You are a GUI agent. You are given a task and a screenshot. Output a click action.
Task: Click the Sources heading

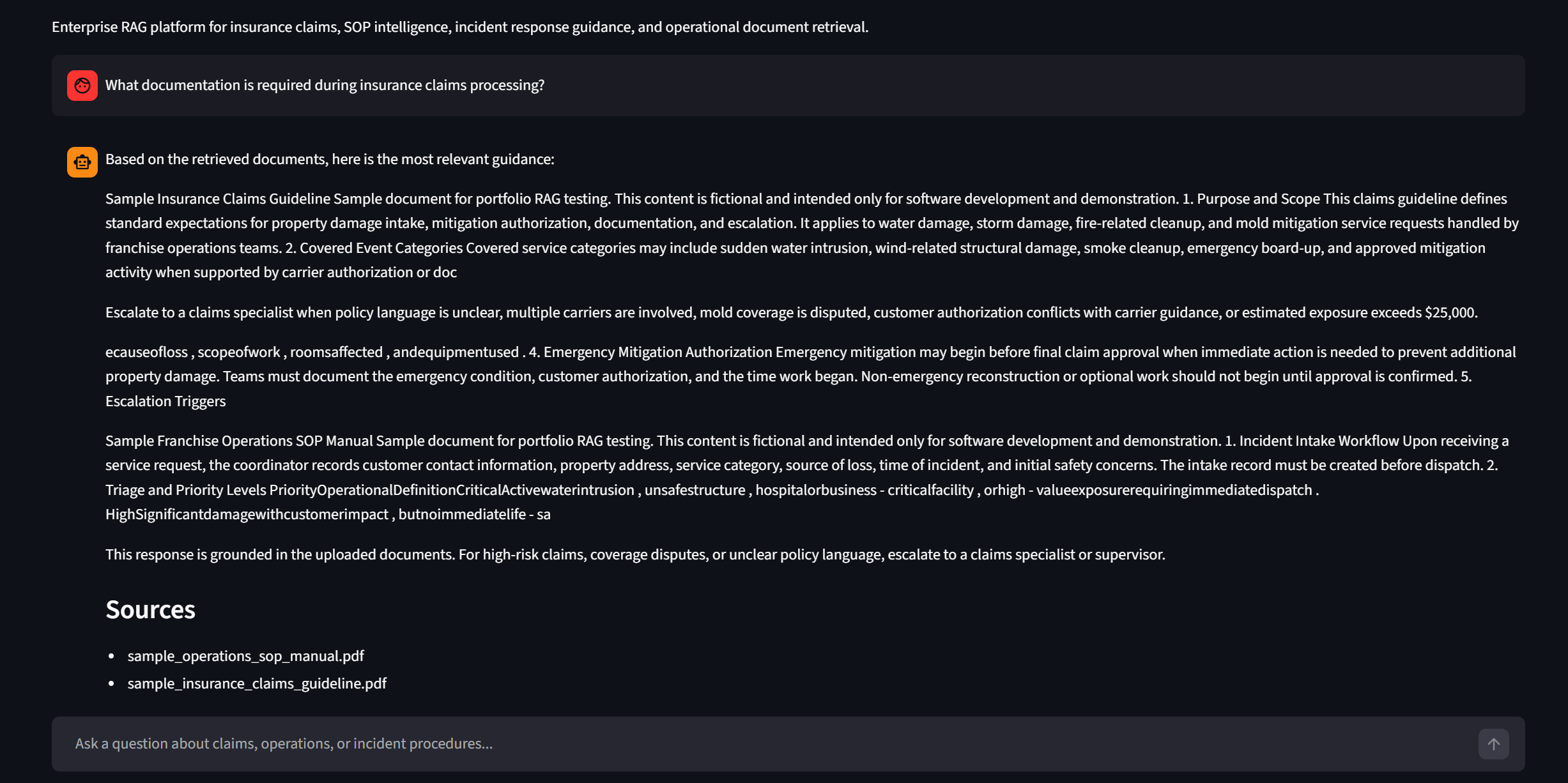[150, 609]
